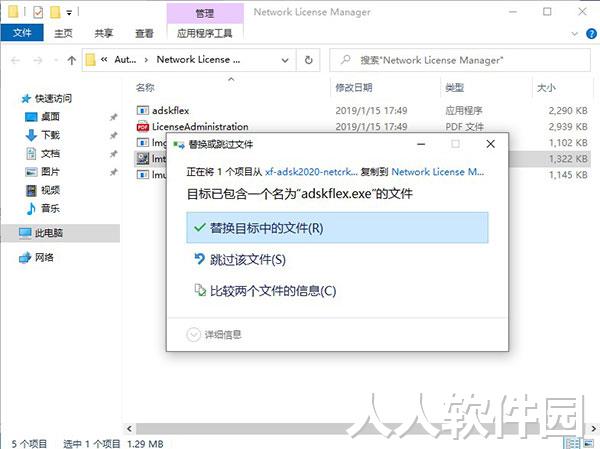The image size is (600, 449).
Task: Open 桌面 Desktop in sidebar
Action: click(50, 116)
